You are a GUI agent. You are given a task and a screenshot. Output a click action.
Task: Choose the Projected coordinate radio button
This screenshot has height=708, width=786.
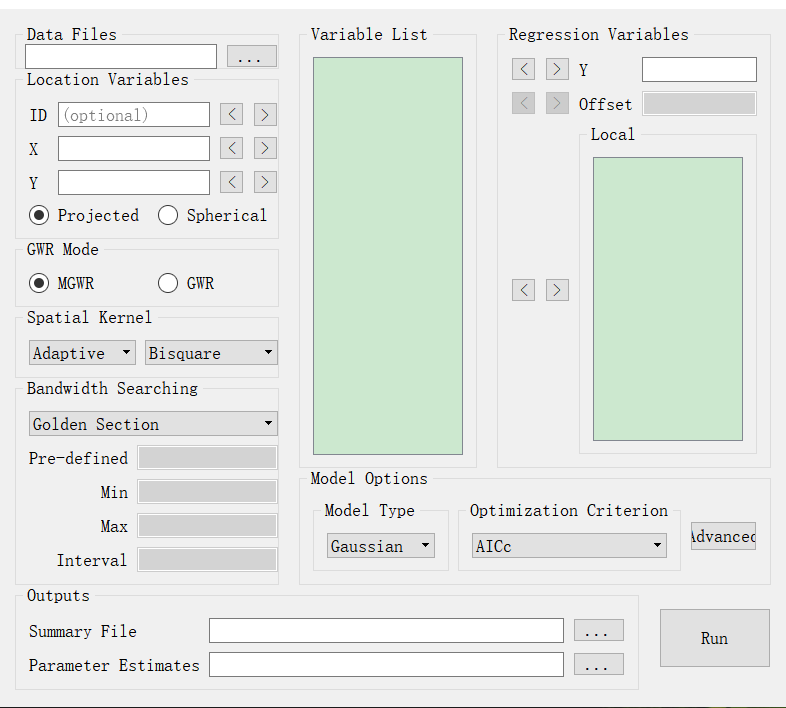pyautogui.click(x=39, y=215)
